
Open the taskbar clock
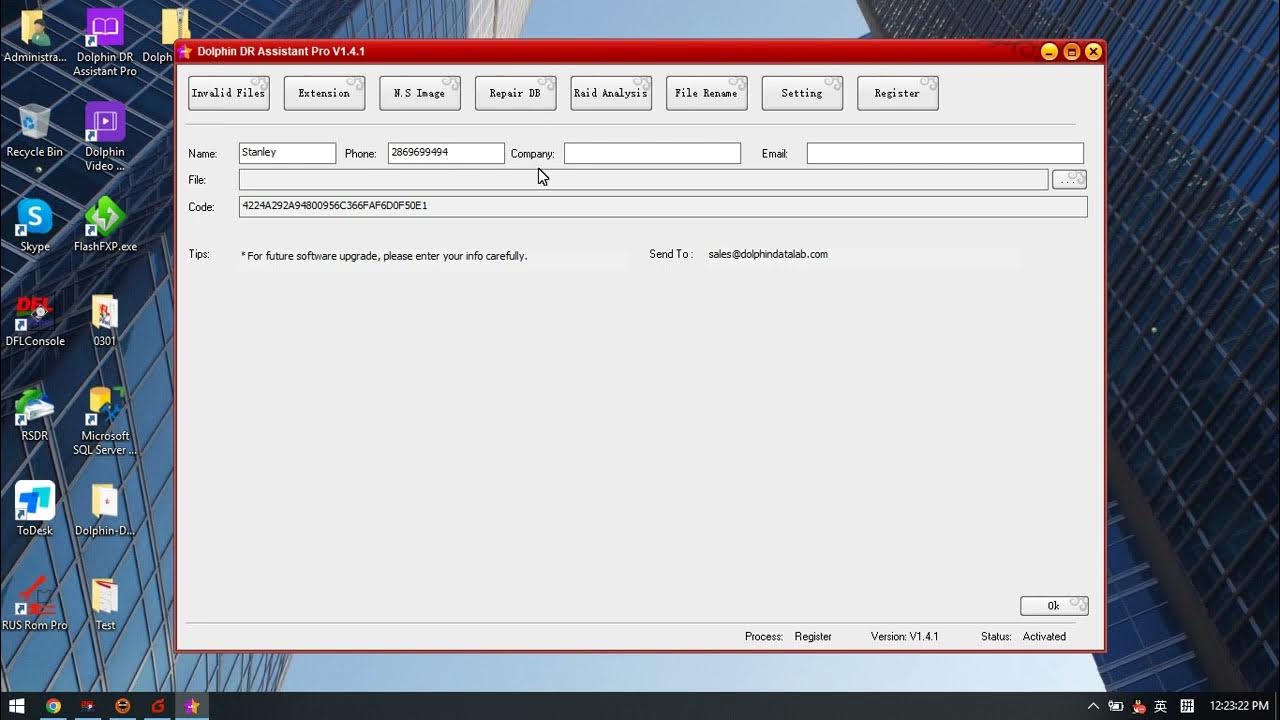pos(1241,706)
